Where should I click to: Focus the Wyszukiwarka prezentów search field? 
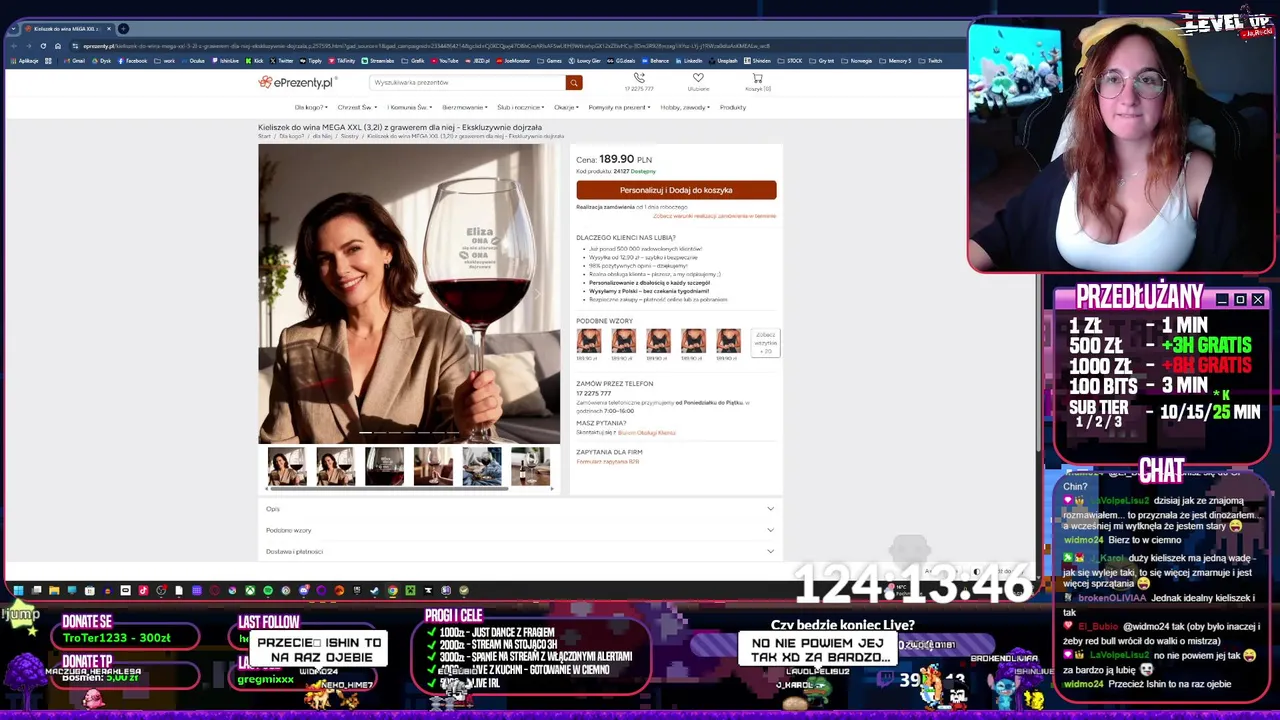pos(467,83)
